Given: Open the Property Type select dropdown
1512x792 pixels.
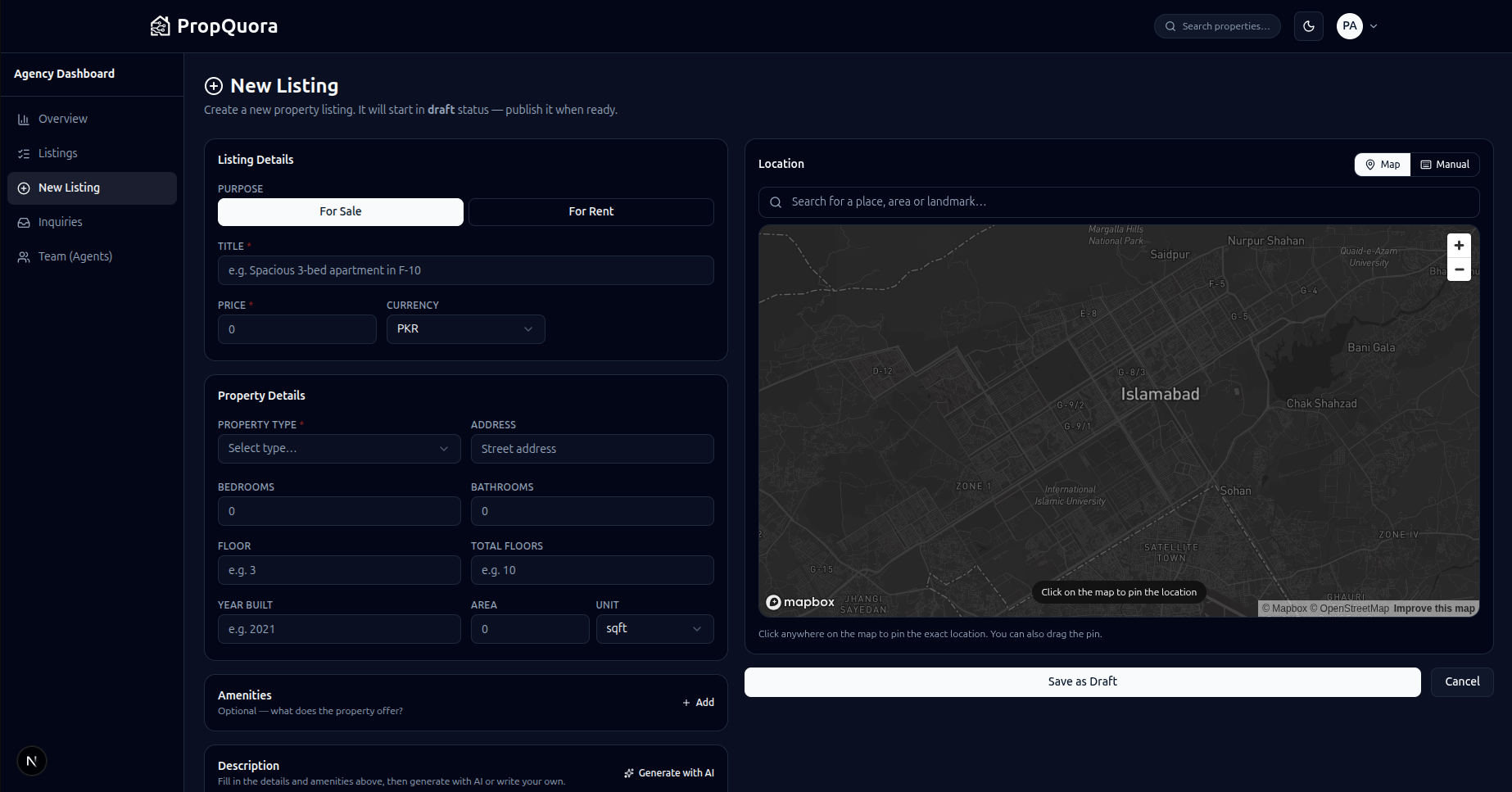Looking at the screenshot, I should tap(339, 449).
